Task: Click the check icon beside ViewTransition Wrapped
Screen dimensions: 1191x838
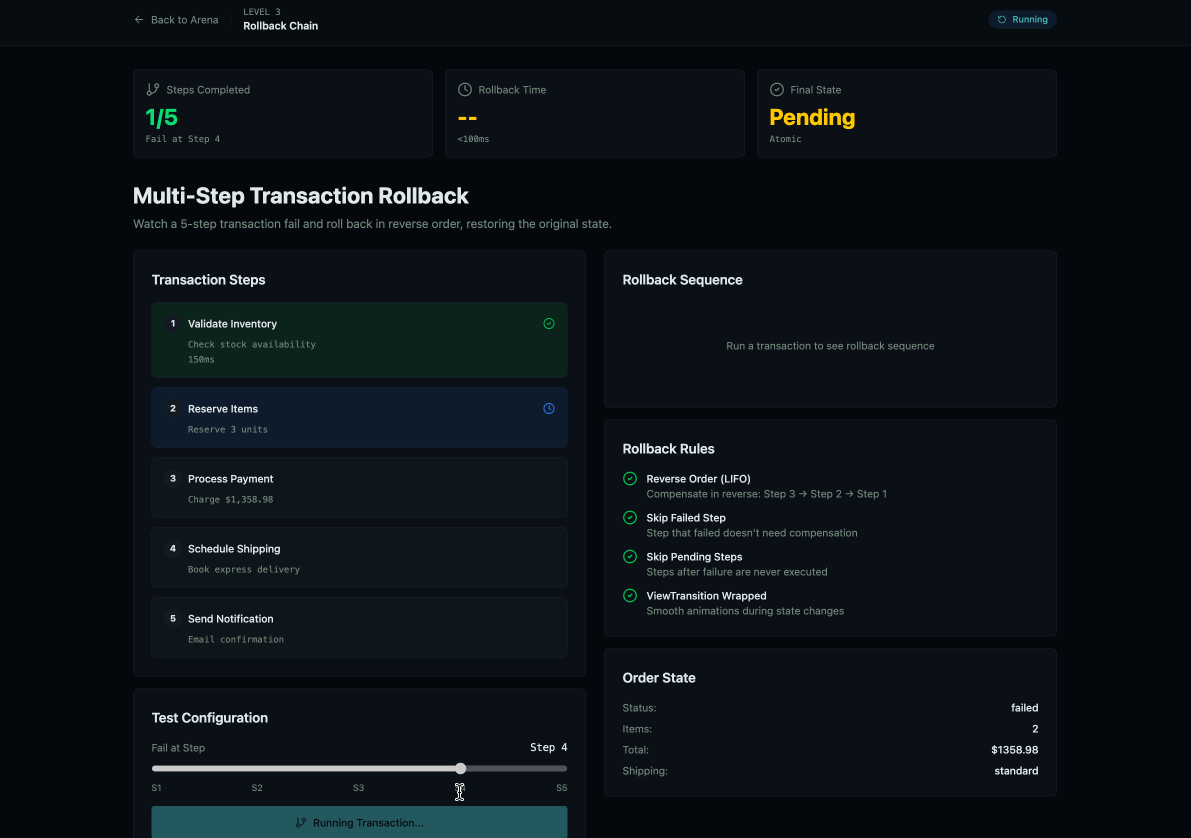Action: click(630, 596)
